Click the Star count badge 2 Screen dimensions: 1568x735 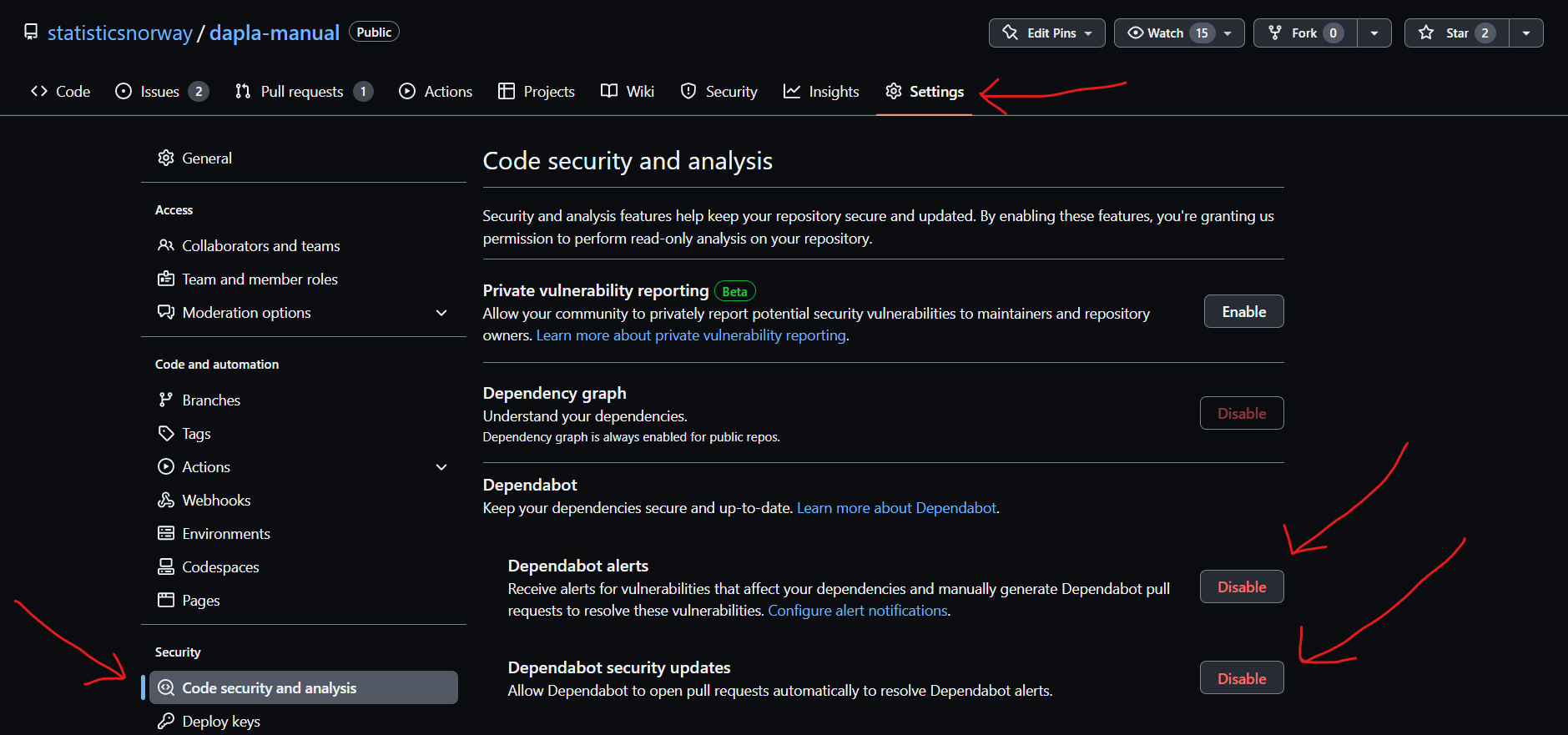(1485, 33)
